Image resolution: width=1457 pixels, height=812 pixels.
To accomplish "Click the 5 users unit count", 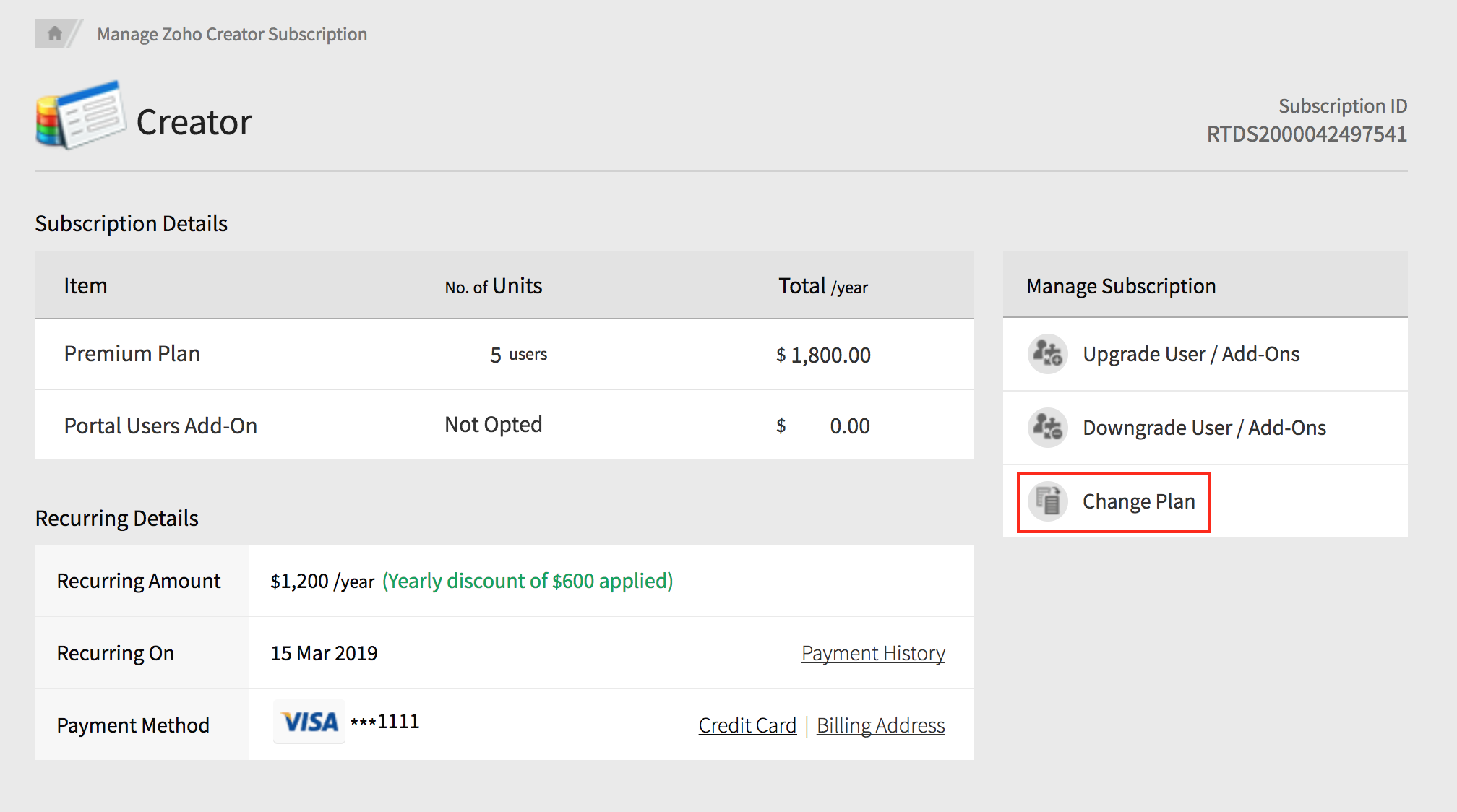I will 518,355.
